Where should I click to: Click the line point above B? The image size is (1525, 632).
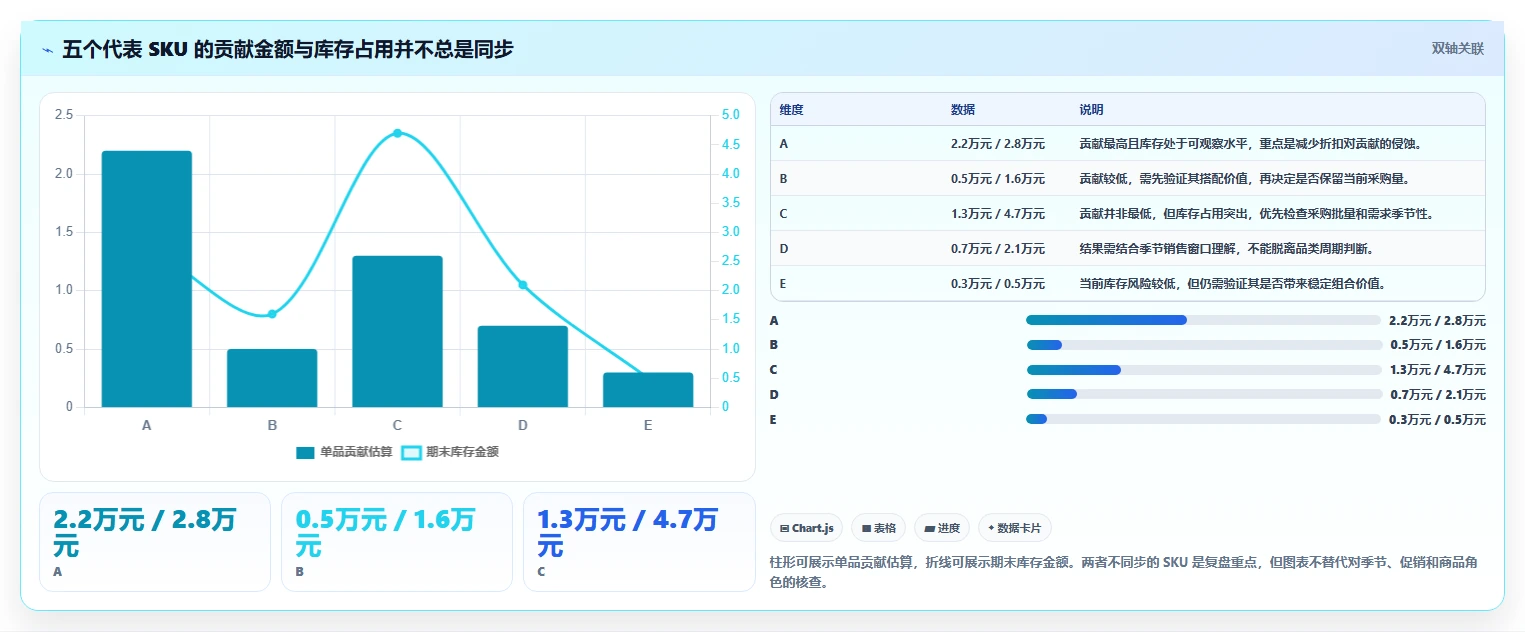coord(272,314)
